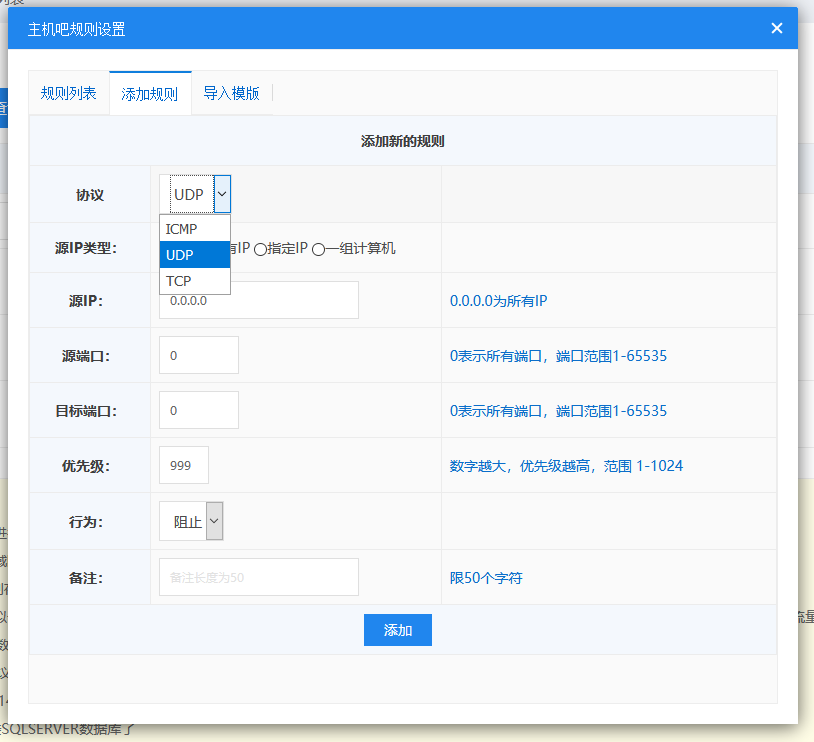
Task: Collapse the 协议 dropdown arrow
Action: pyautogui.click(x=222, y=194)
